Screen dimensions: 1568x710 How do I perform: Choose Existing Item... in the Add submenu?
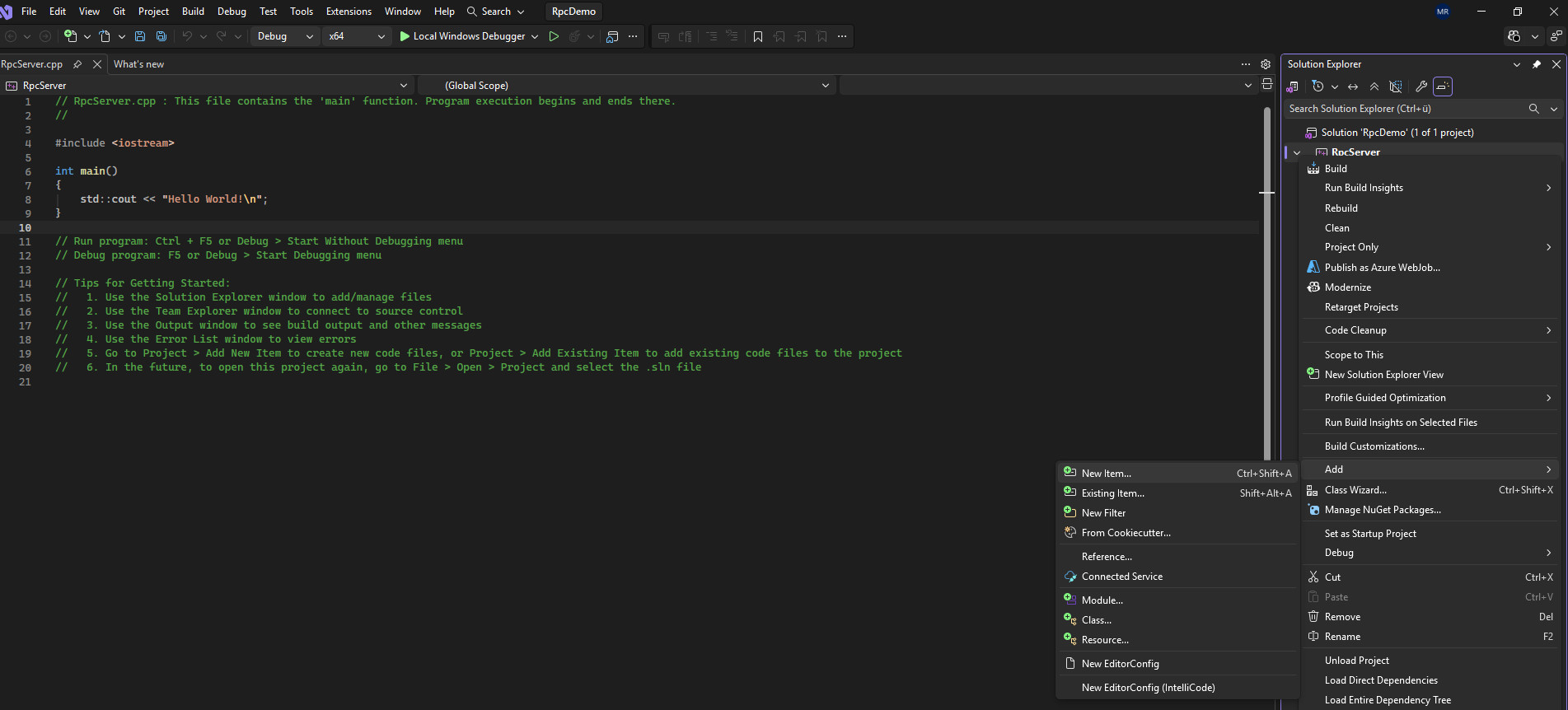coord(1177,493)
